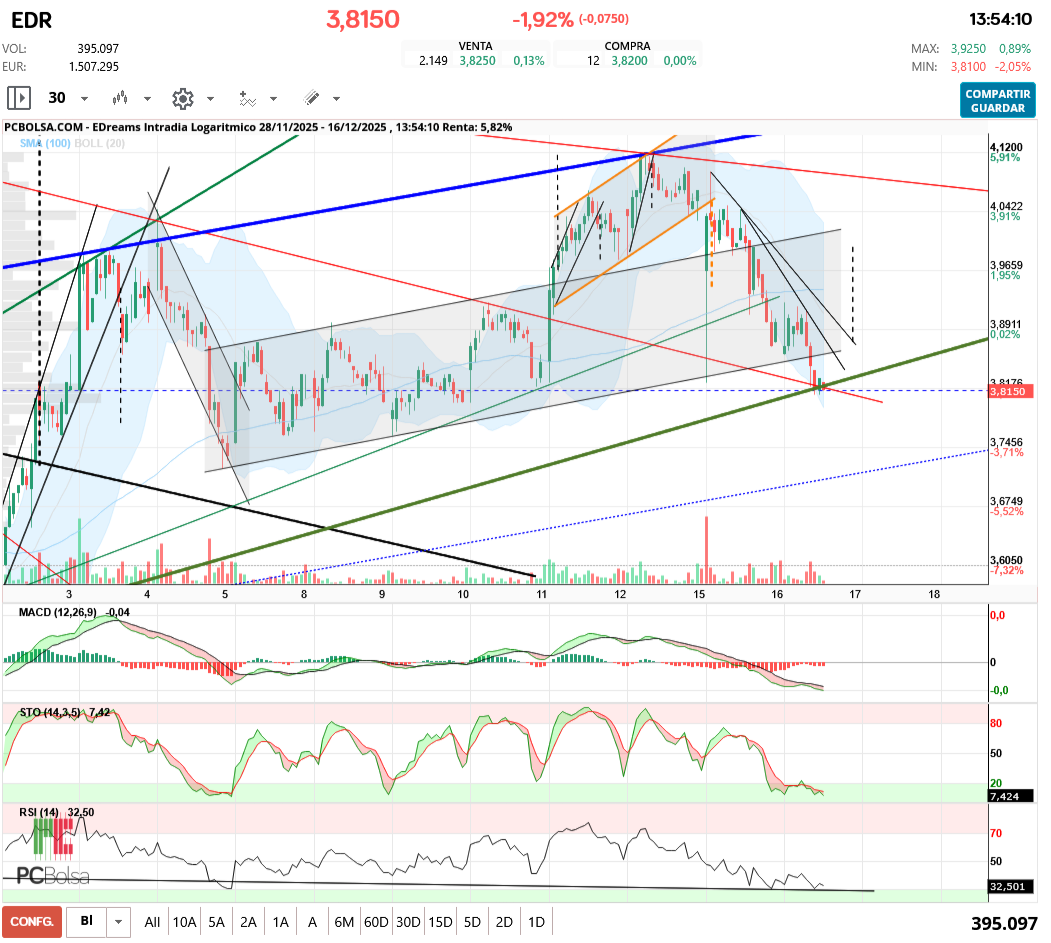Open the BI selector dropdown arrow
The width and height of the screenshot is (1051, 943).
click(119, 922)
